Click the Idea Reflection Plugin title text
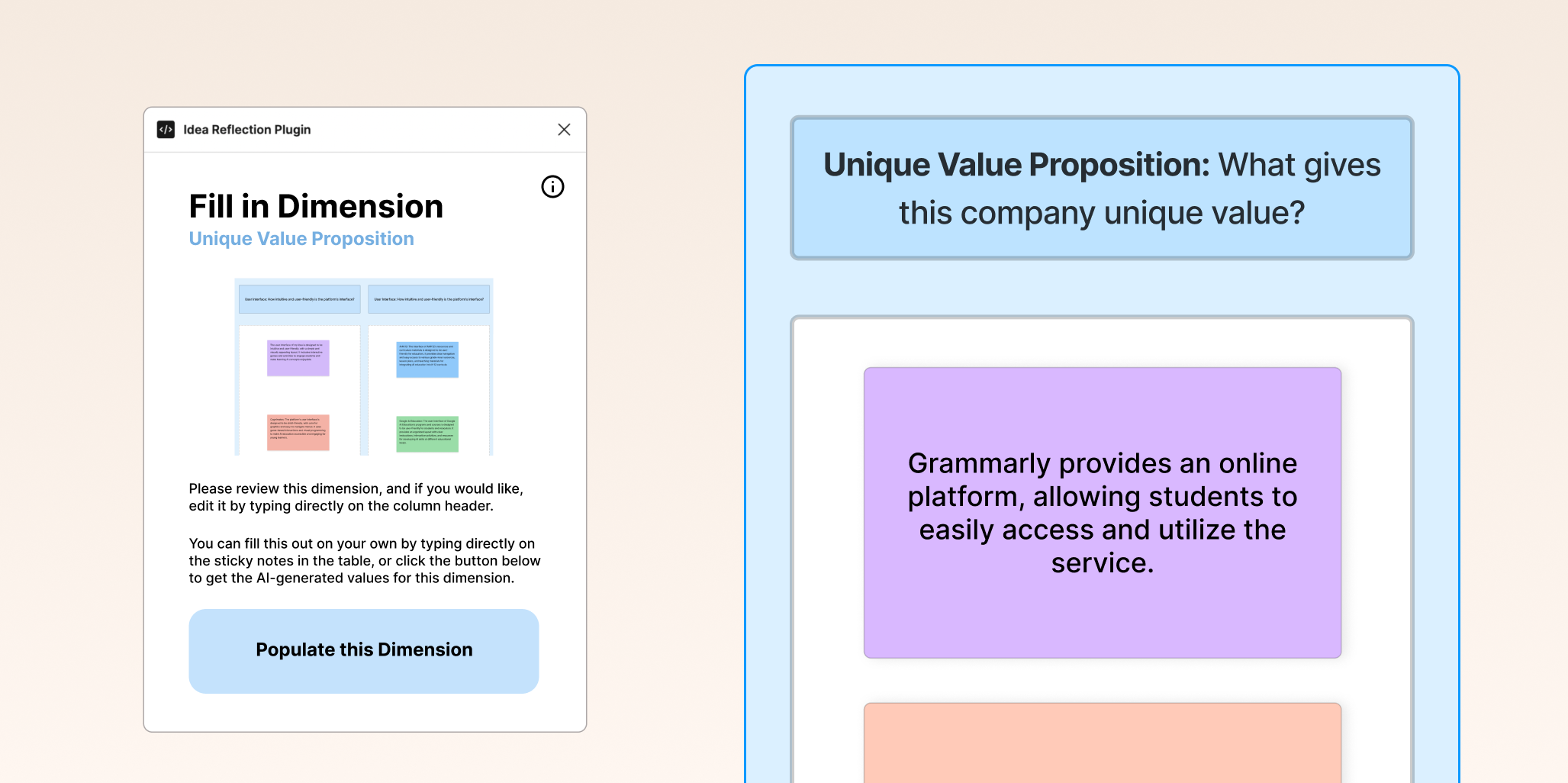Screen dimensions: 1568x783 point(246,129)
